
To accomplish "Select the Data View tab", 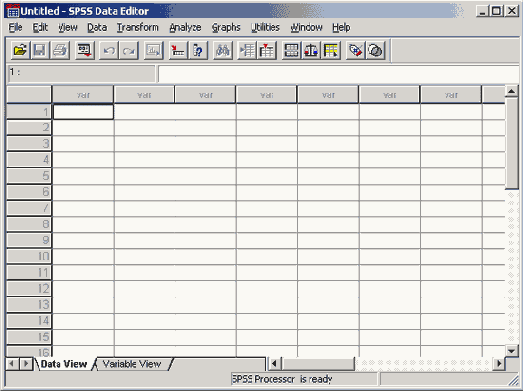I will tap(63, 364).
